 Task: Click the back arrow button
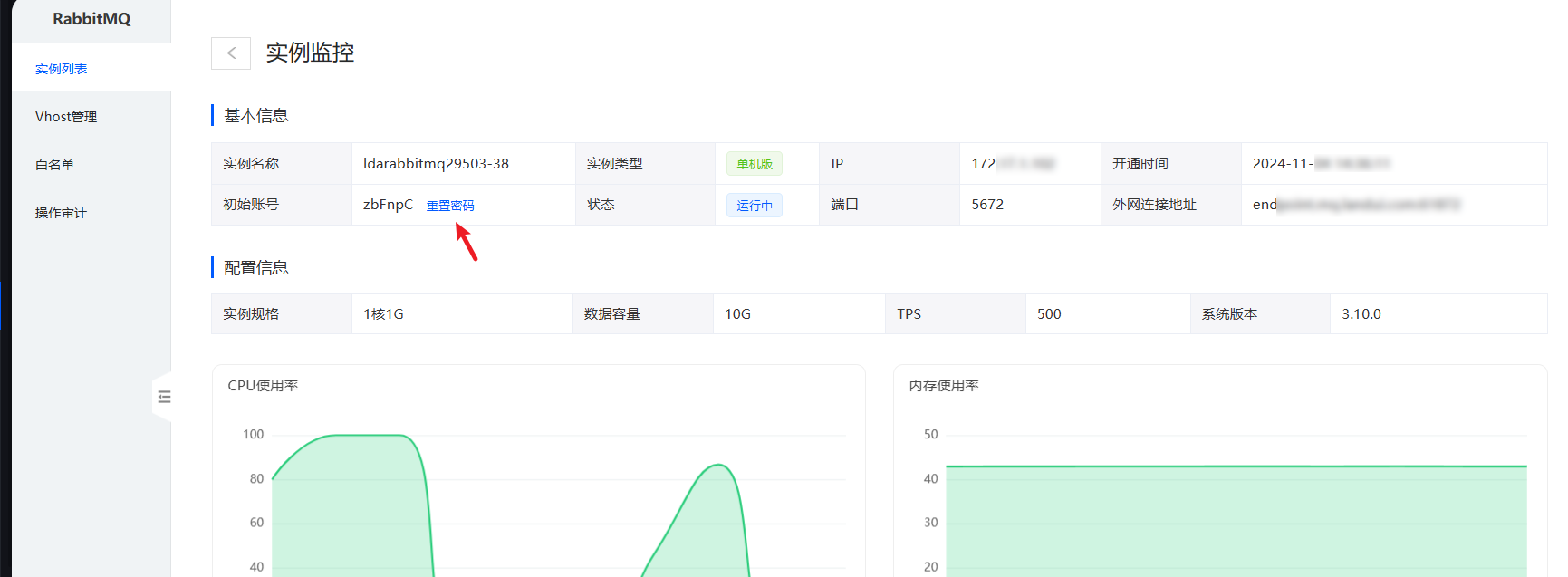[x=231, y=53]
